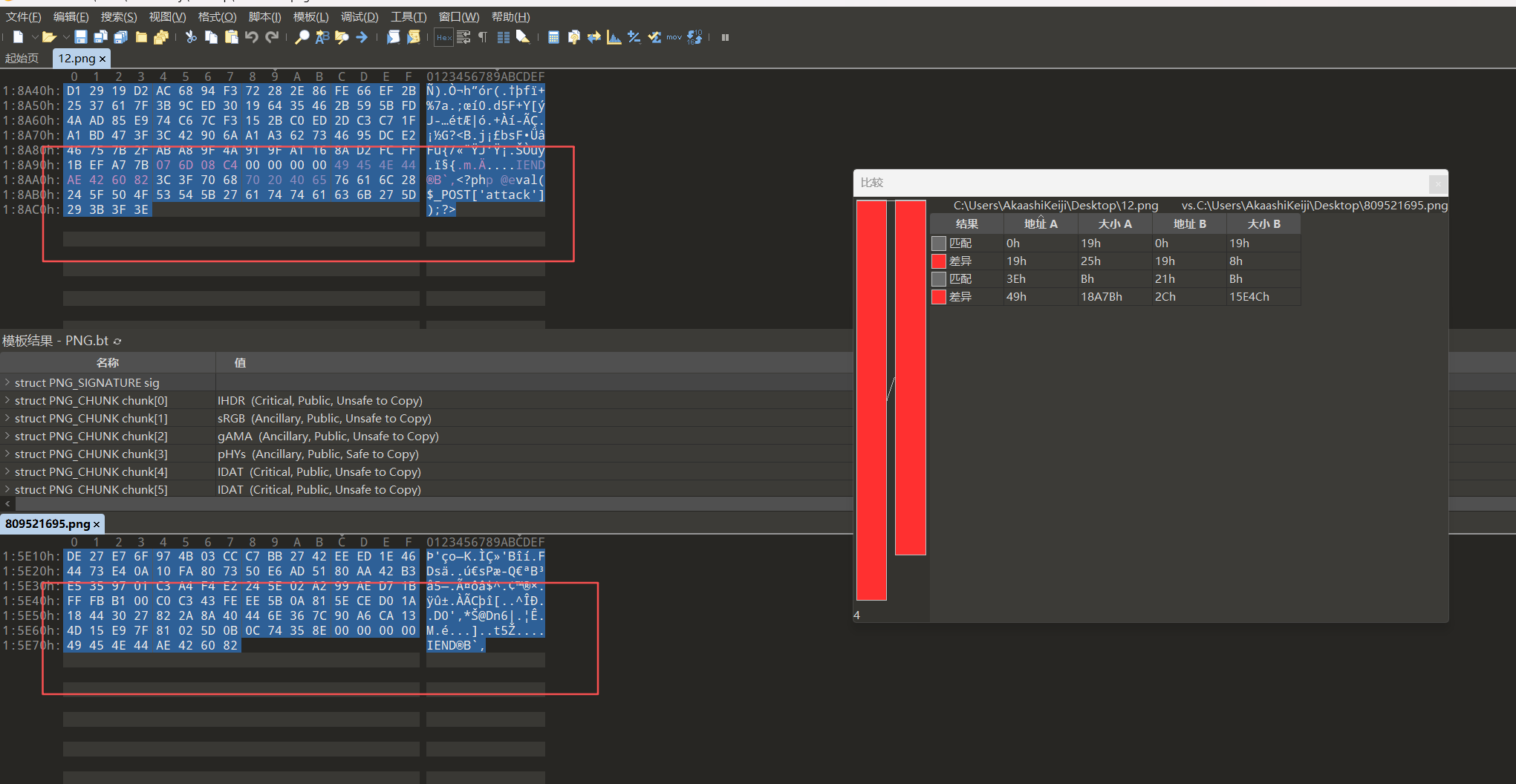
Task: Click the 结果 column header
Action: click(x=966, y=223)
